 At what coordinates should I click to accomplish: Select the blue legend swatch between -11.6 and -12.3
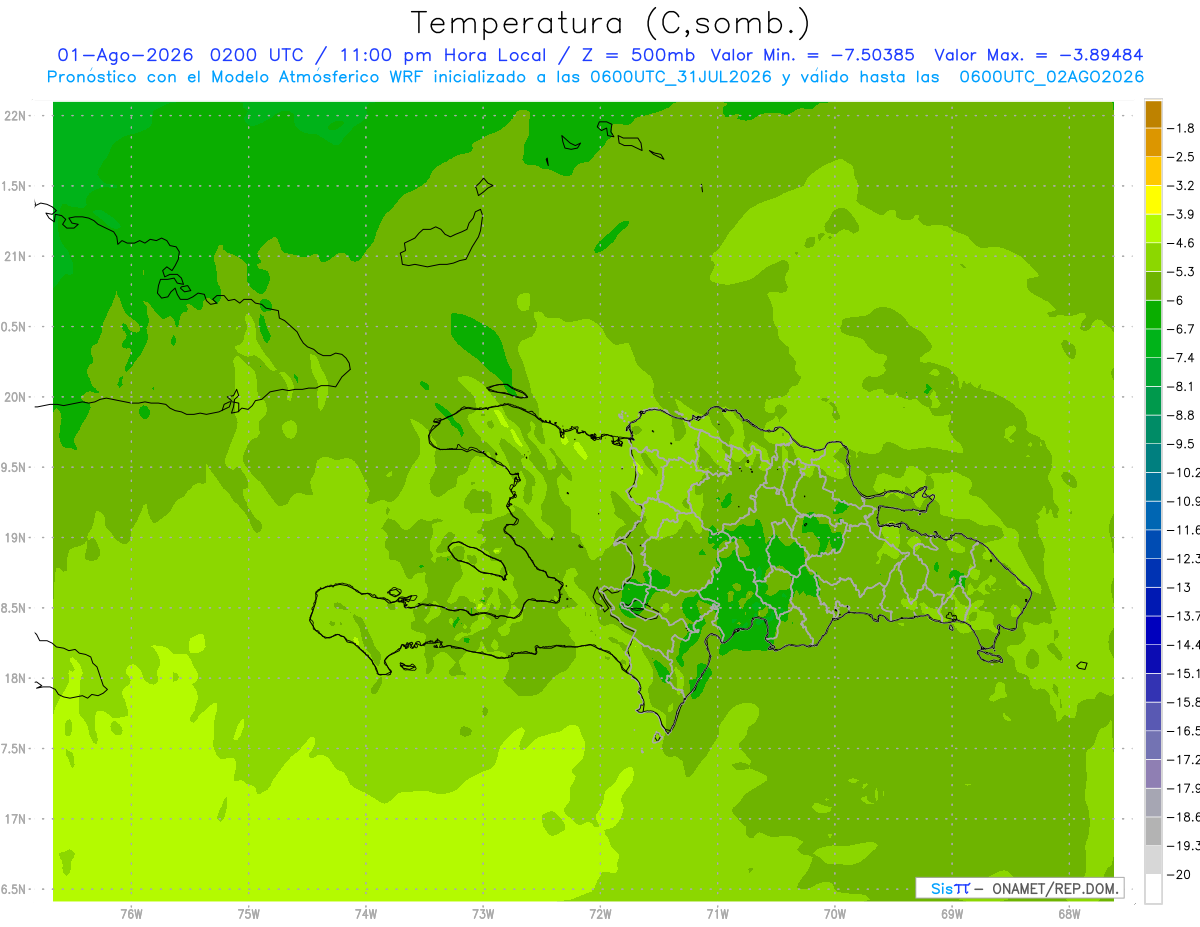1153,544
